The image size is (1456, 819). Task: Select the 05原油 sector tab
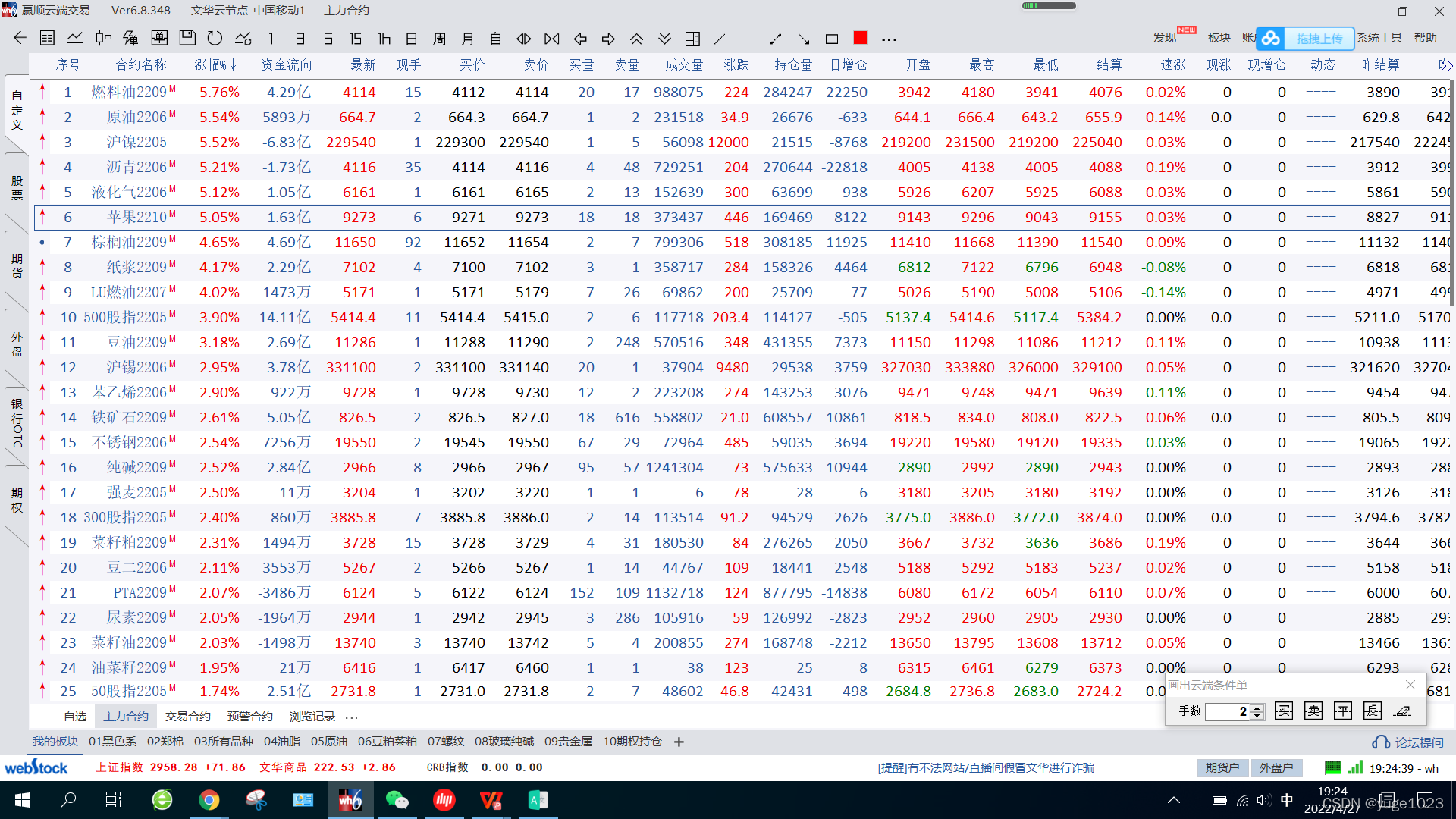coord(329,742)
